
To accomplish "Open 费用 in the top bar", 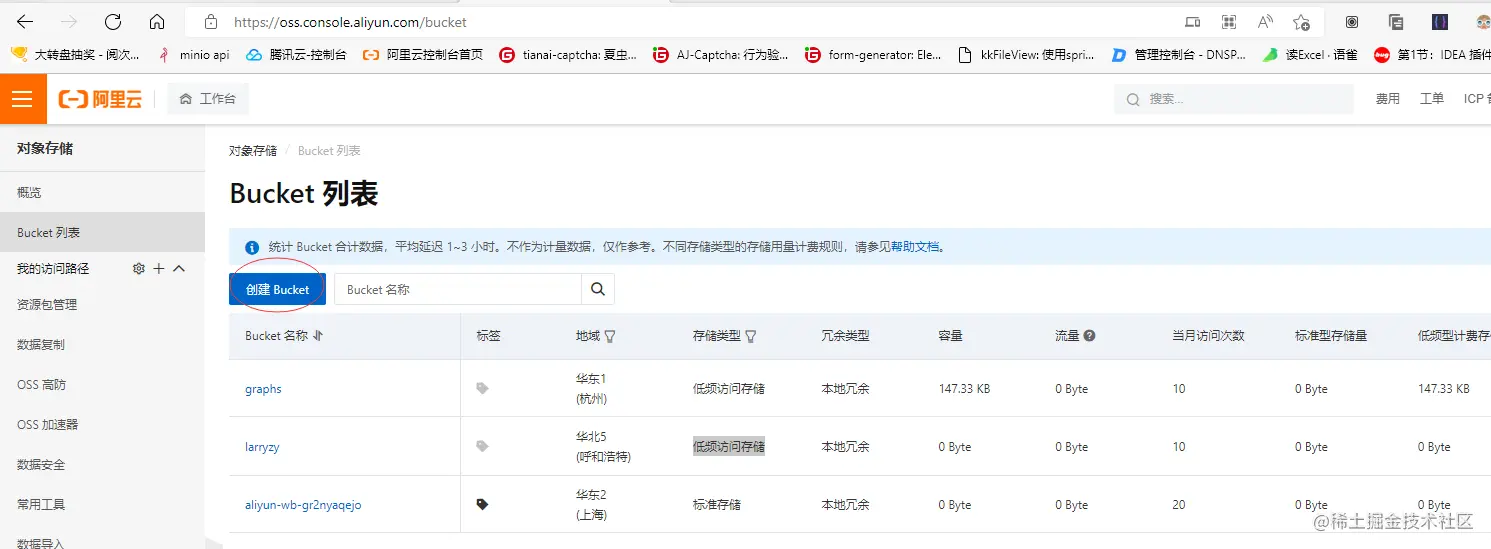I will click(x=1387, y=99).
